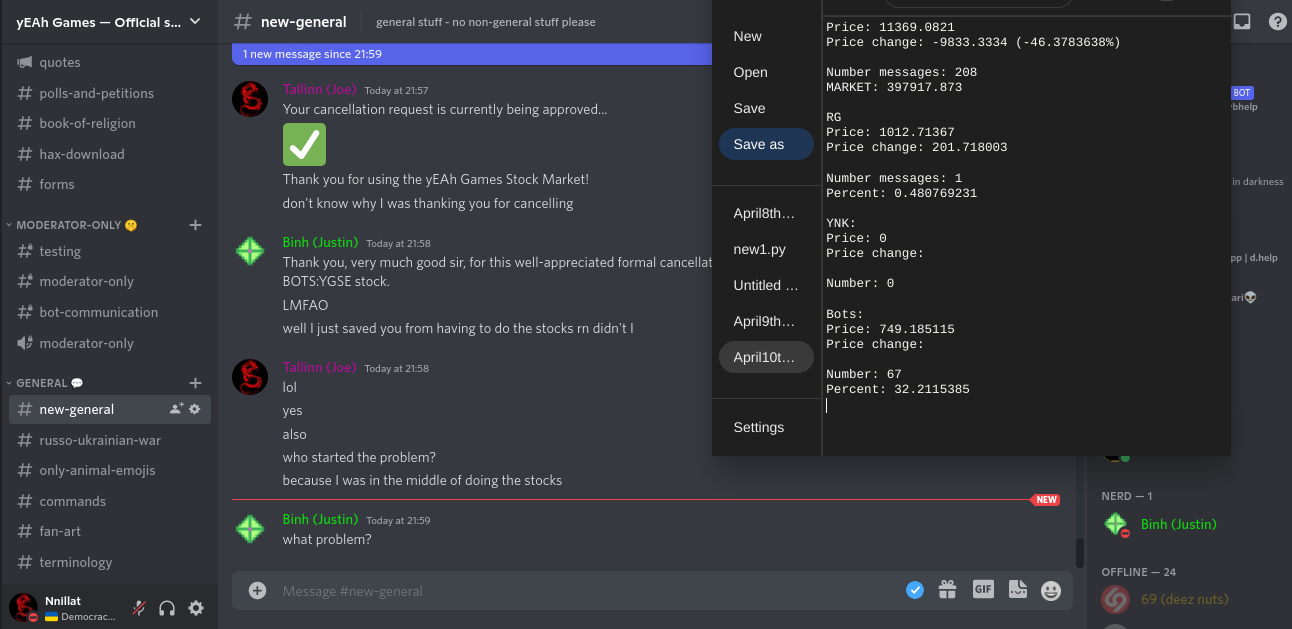This screenshot has width=1292, height=629.
Task: Toggle headphones deafen
Action: [x=168, y=608]
